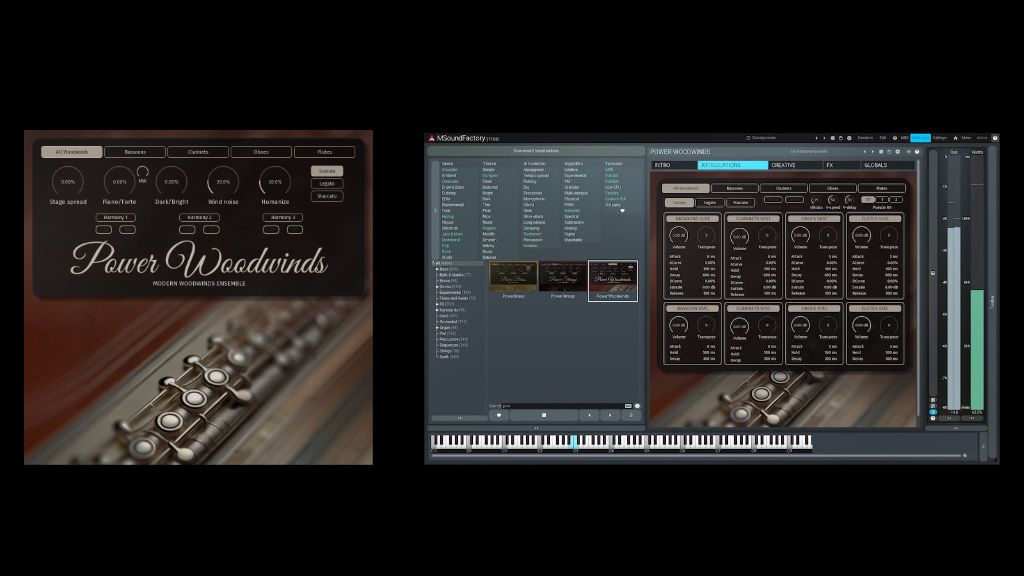Image resolution: width=1024 pixels, height=576 pixels.
Task: Adjust Wind noise knob
Action: [x=223, y=182]
